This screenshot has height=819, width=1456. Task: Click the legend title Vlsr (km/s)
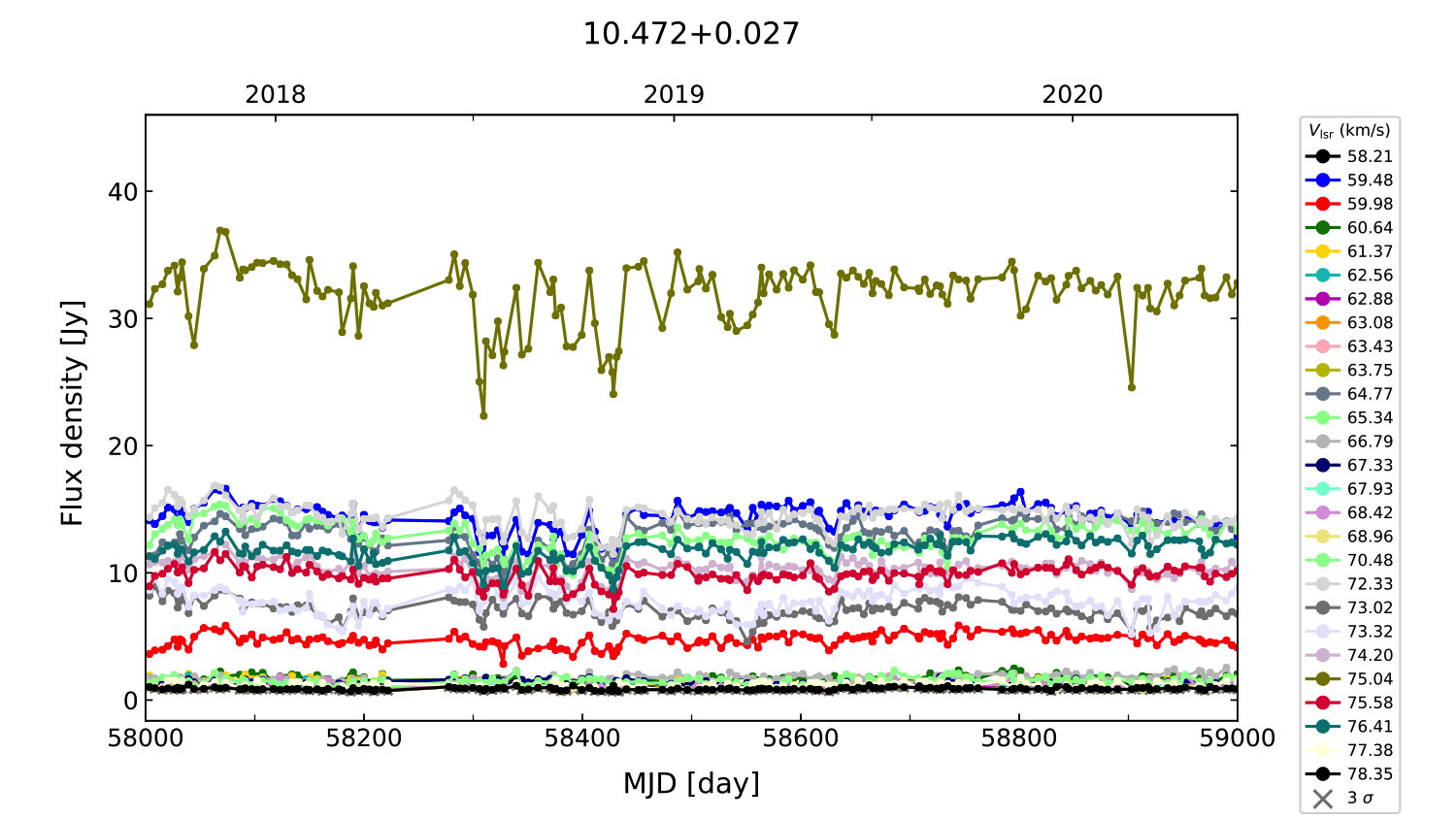pos(1348,131)
